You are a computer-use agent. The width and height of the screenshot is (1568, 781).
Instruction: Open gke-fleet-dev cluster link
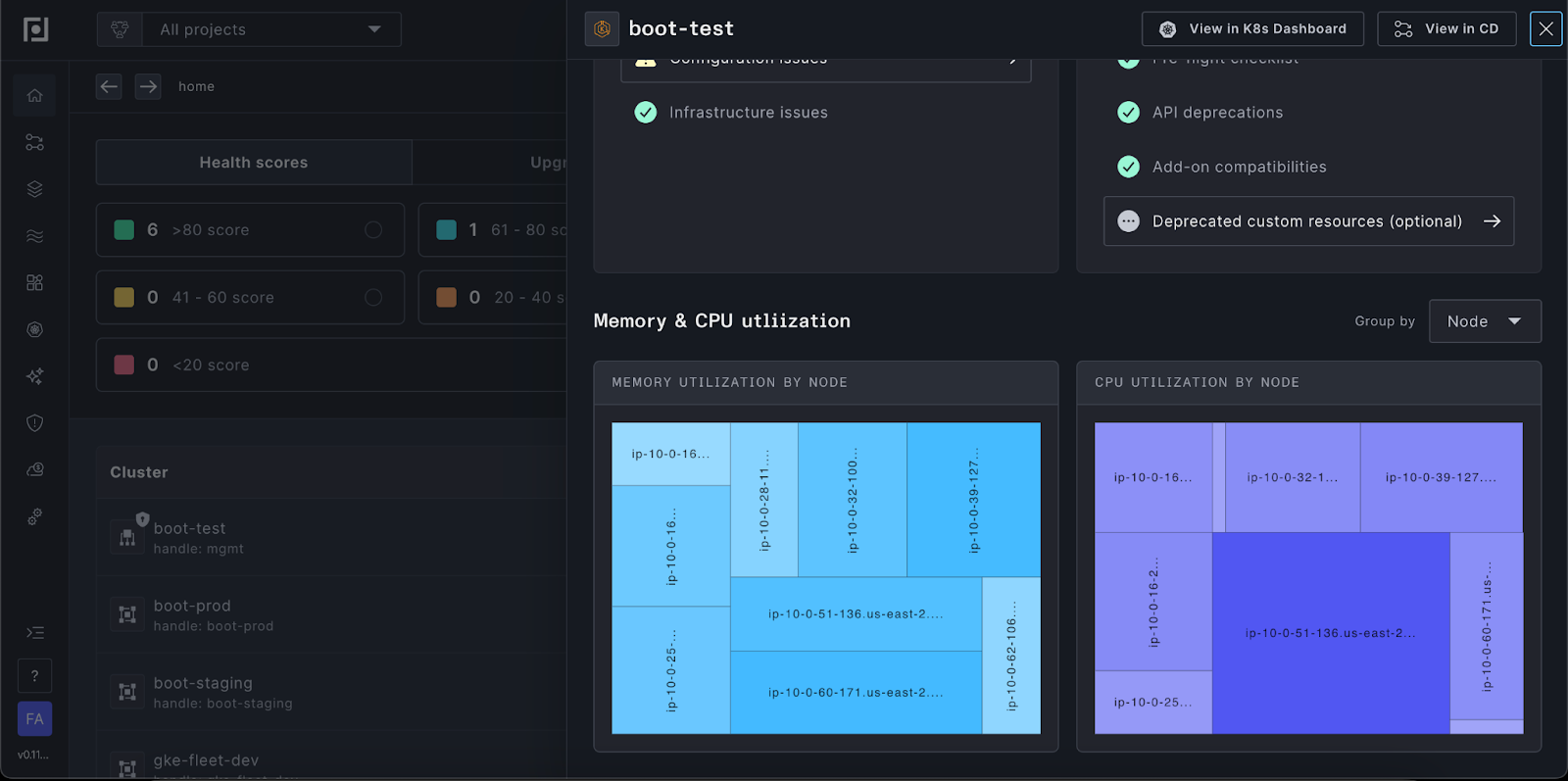point(206,760)
